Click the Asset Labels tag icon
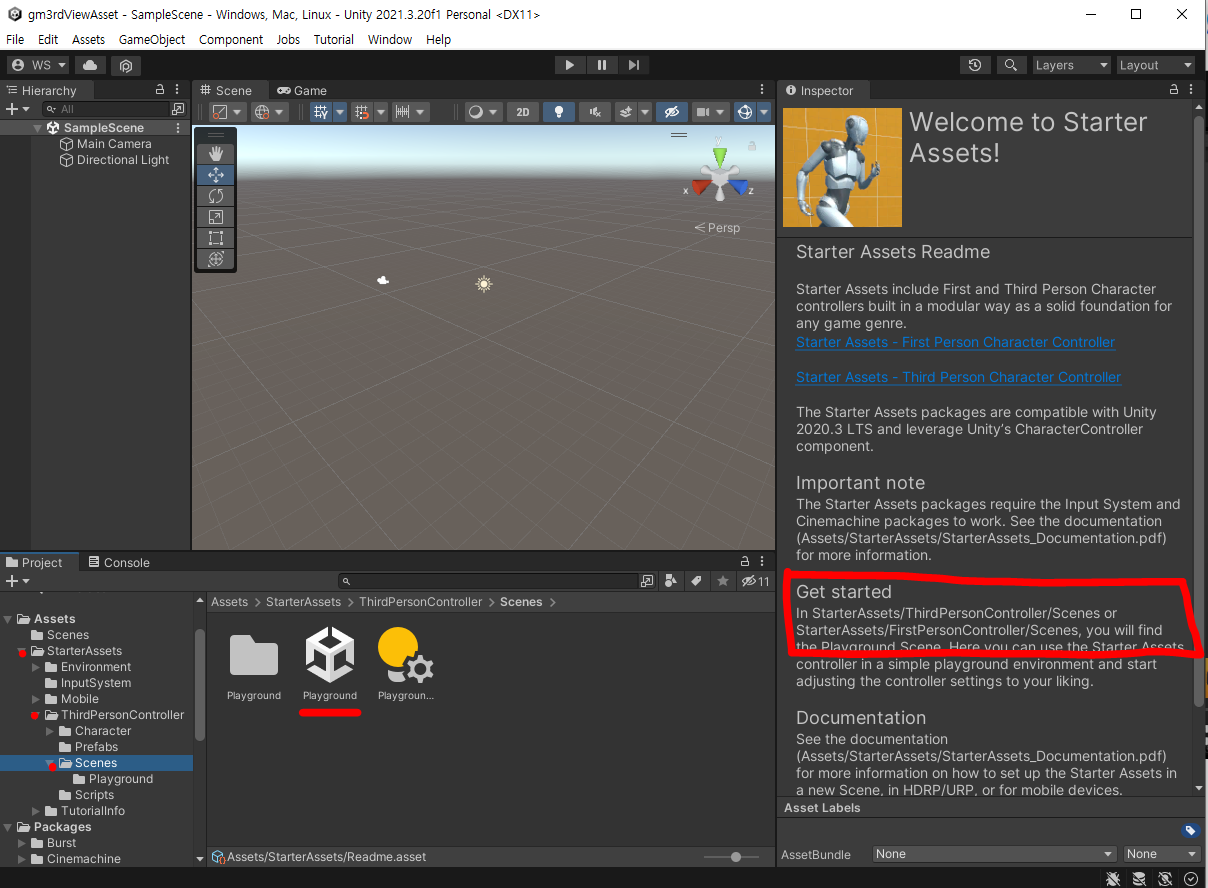Screen dimensions: 1208x888 click(1190, 830)
